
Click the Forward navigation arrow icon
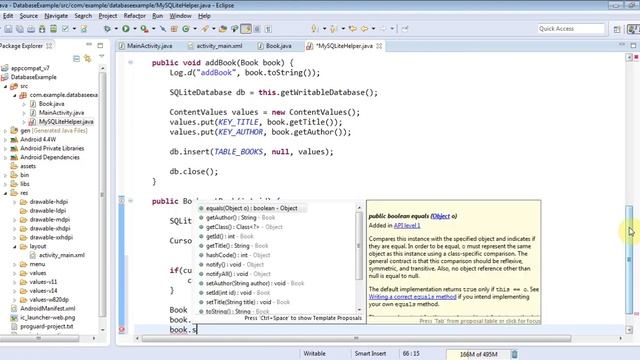(x=383, y=29)
